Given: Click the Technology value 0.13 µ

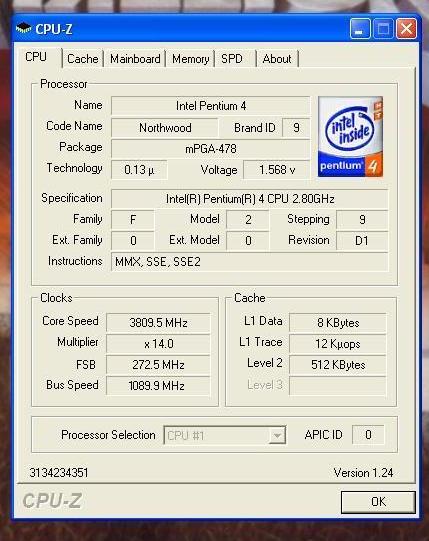Looking at the screenshot, I should tap(139, 170).
